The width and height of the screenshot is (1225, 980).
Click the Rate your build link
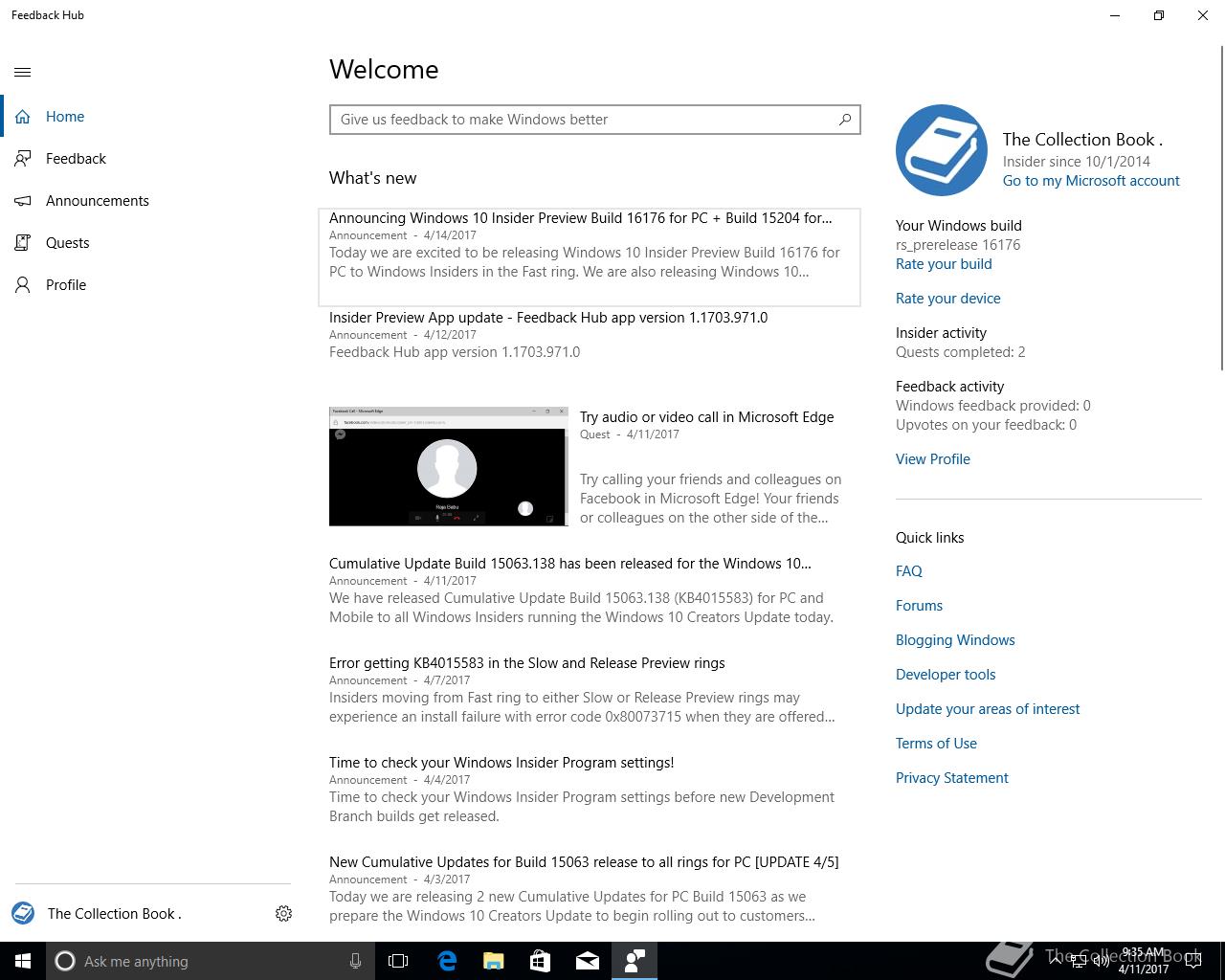pyautogui.click(x=944, y=264)
